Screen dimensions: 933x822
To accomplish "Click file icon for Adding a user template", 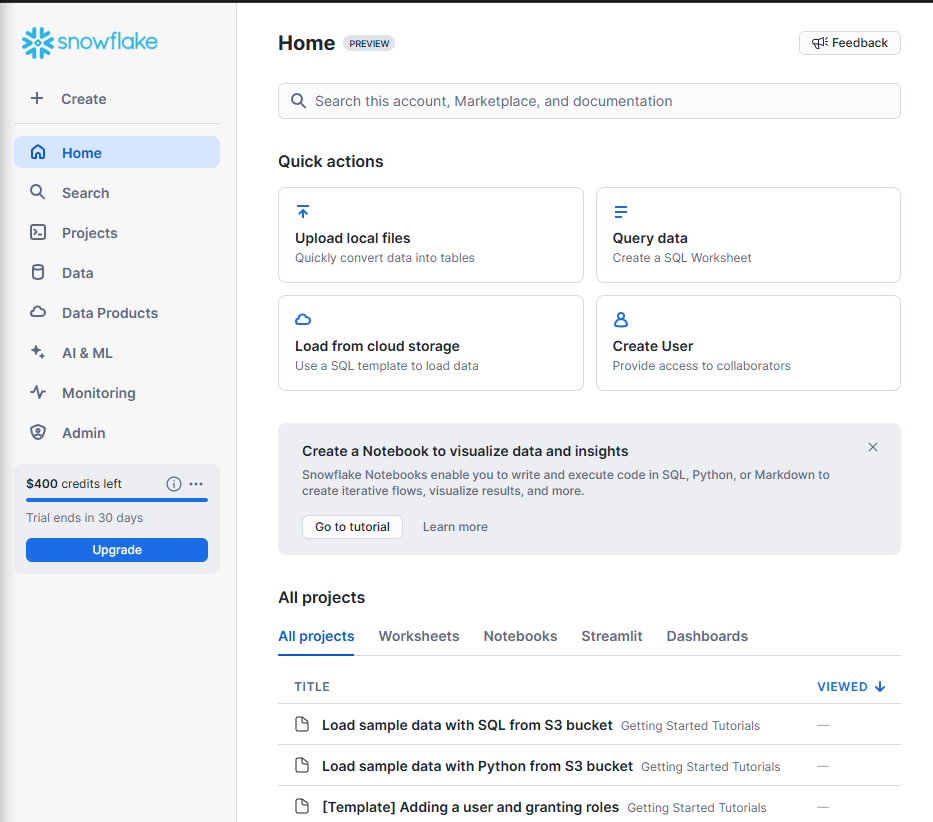I will 302,807.
